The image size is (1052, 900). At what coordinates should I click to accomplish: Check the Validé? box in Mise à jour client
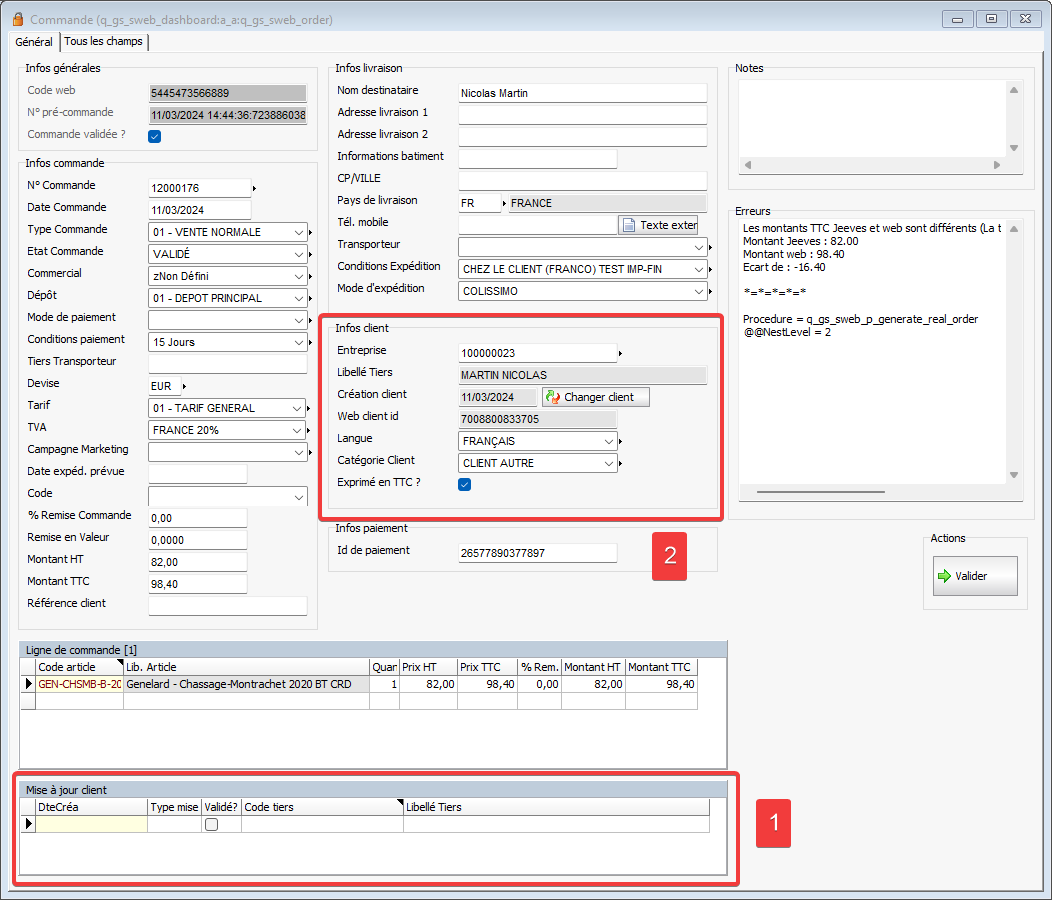tap(211, 825)
